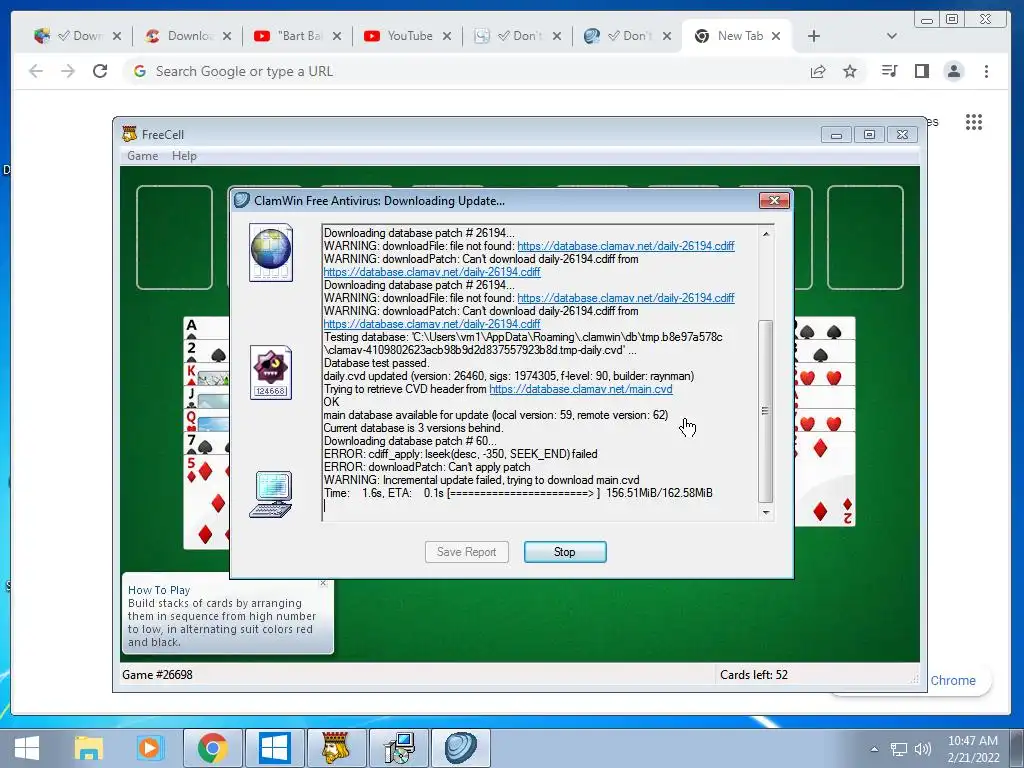Bookmark this tab with star icon
The width and height of the screenshot is (1024, 768).
pyautogui.click(x=850, y=71)
